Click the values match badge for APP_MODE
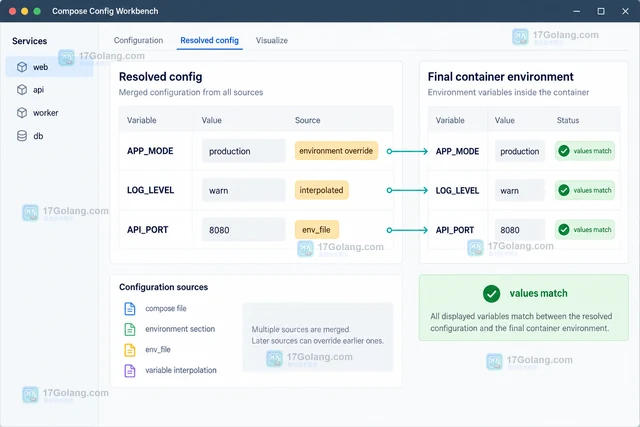This screenshot has height=427, width=640. tap(585, 151)
